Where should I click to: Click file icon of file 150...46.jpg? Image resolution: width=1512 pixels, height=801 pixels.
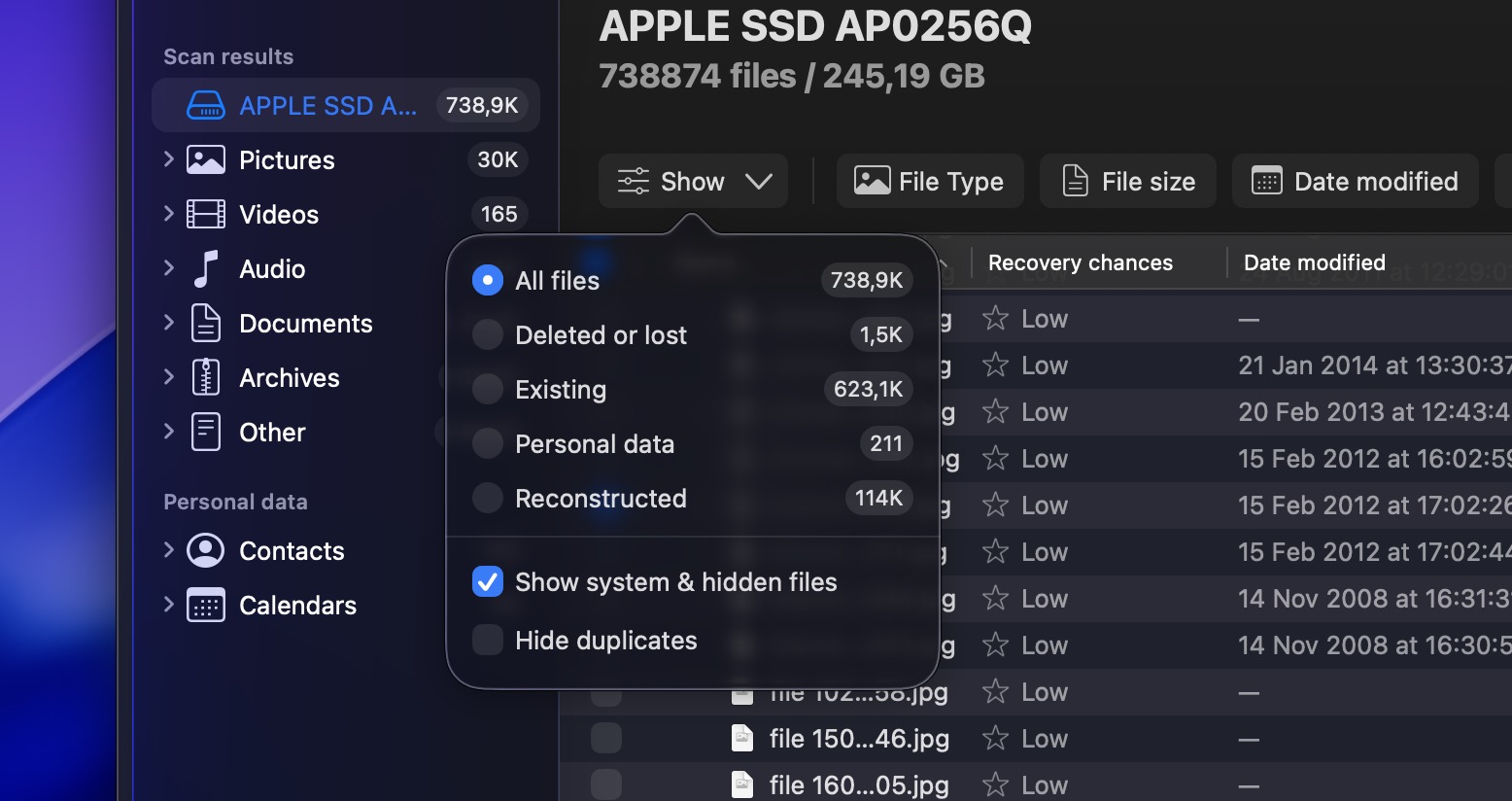tap(742, 739)
